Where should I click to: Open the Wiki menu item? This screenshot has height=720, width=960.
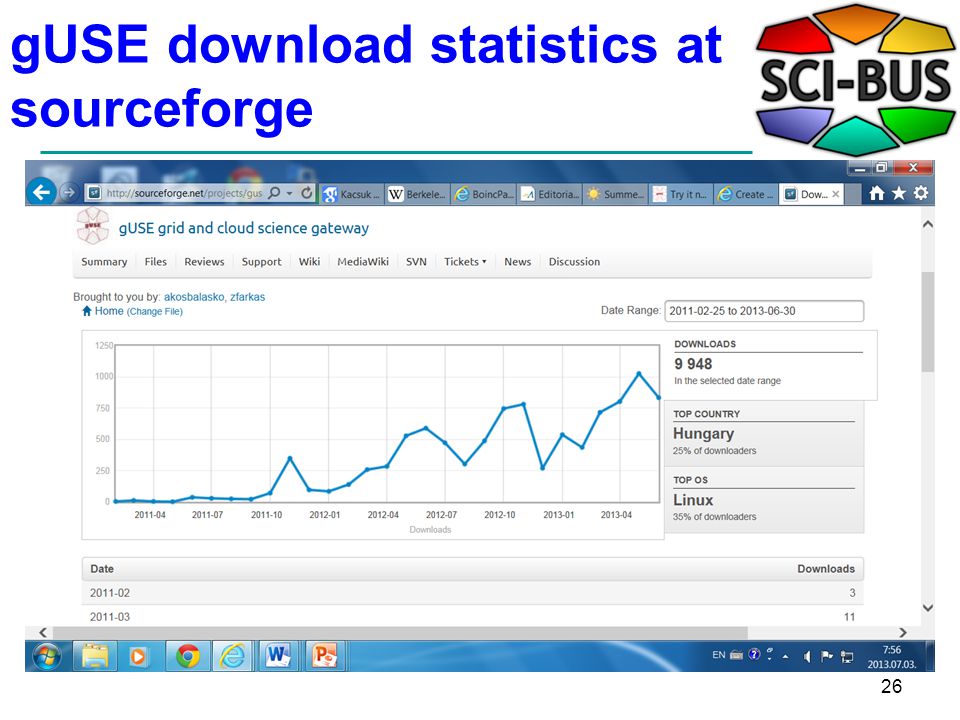click(x=309, y=261)
